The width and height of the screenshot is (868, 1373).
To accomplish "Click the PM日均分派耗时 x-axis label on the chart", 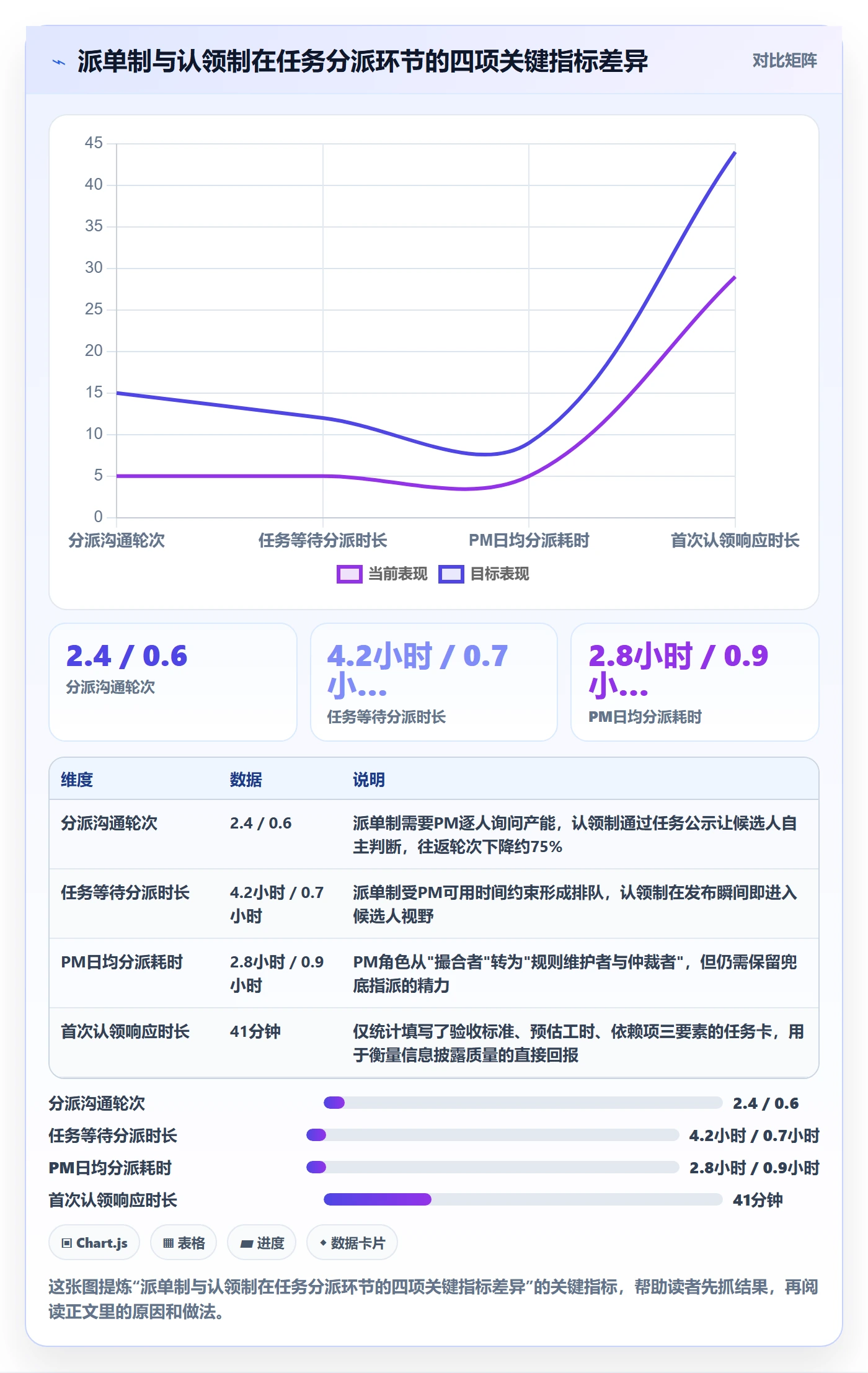I will pos(529,540).
